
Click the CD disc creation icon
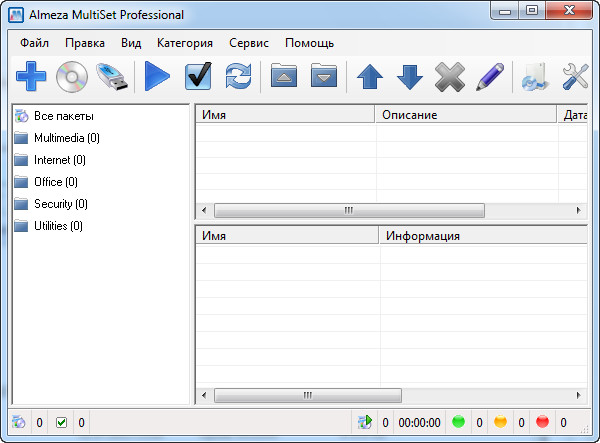click(x=72, y=76)
